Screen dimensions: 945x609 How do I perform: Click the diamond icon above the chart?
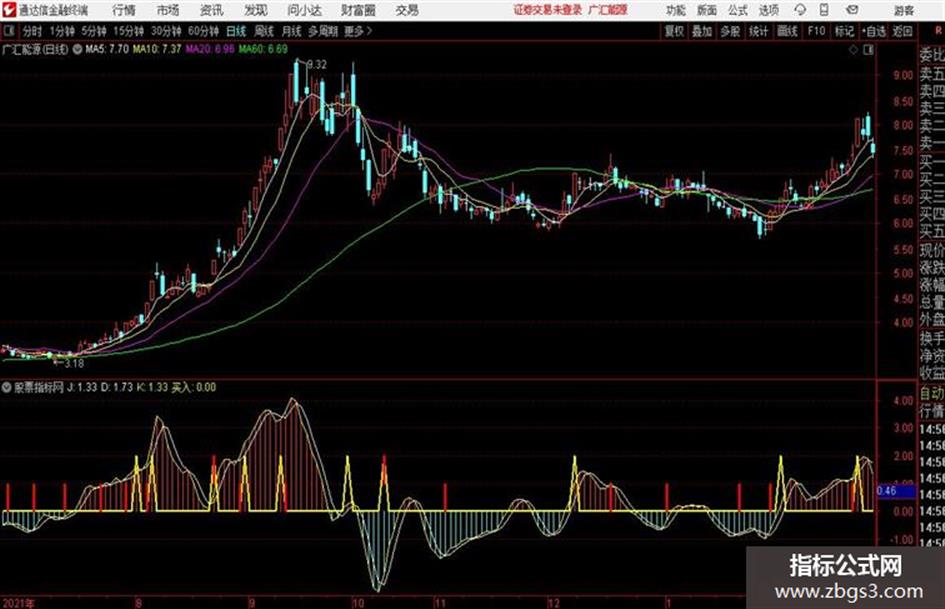point(853,50)
